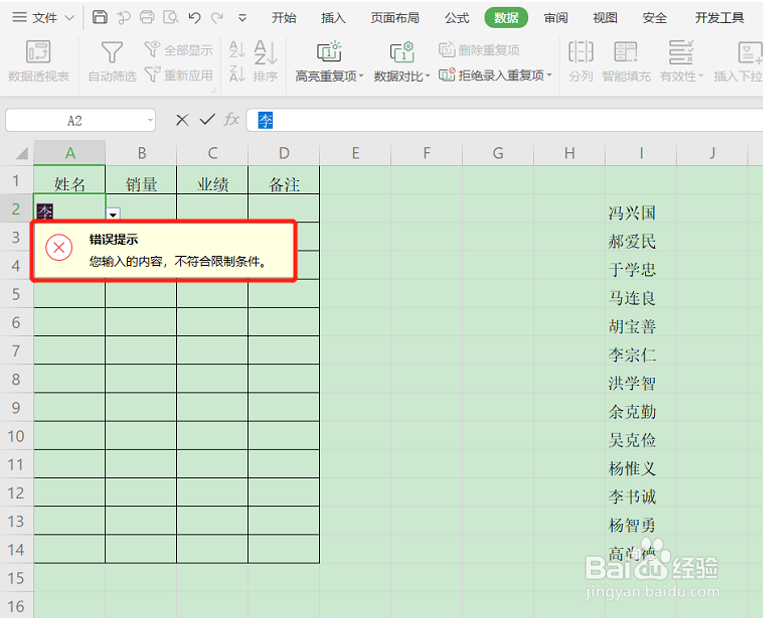The image size is (763, 618).
Task: Click the Redo arrow
Action: pyautogui.click(x=217, y=18)
